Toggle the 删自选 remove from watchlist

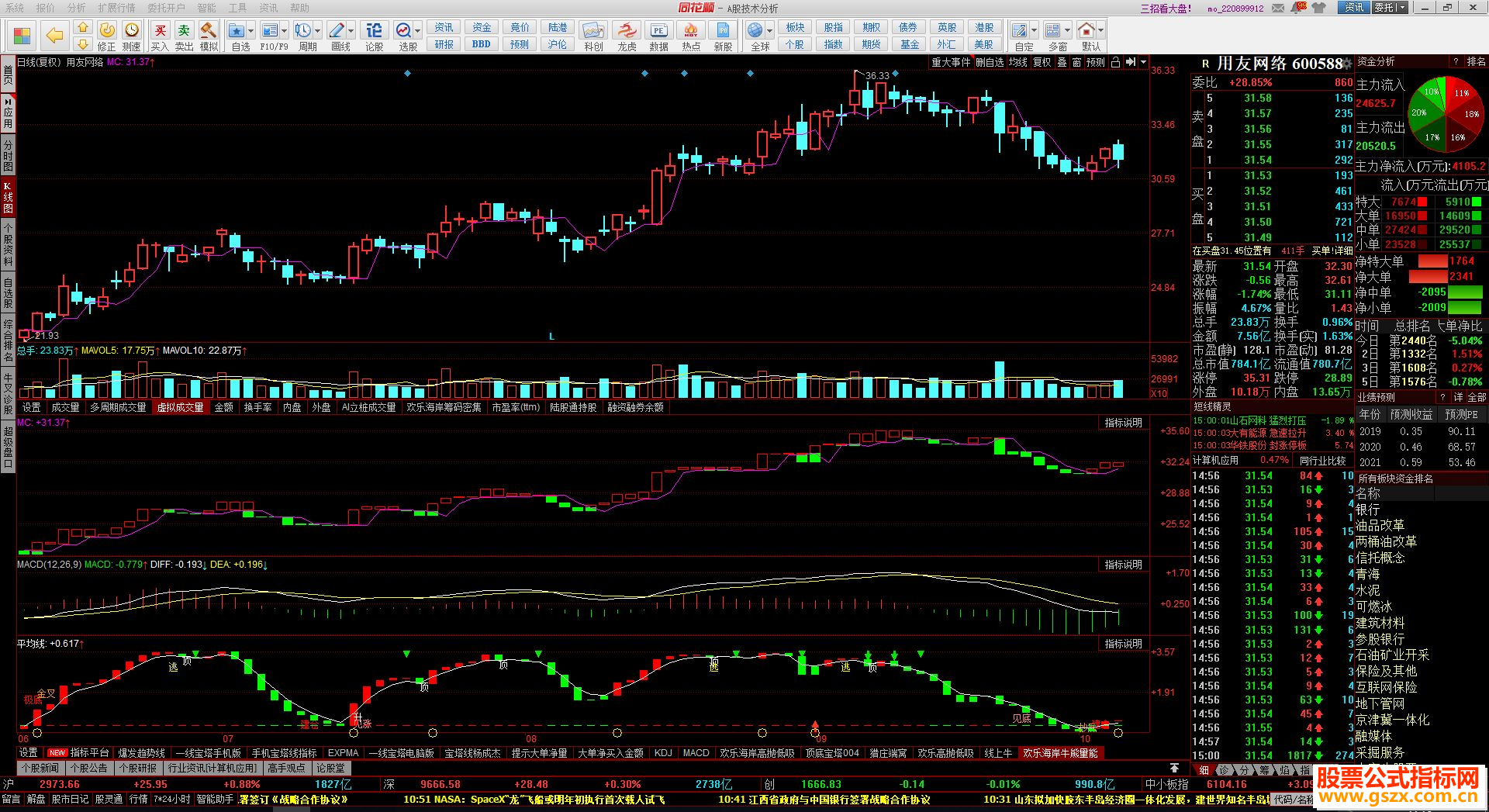[989, 62]
